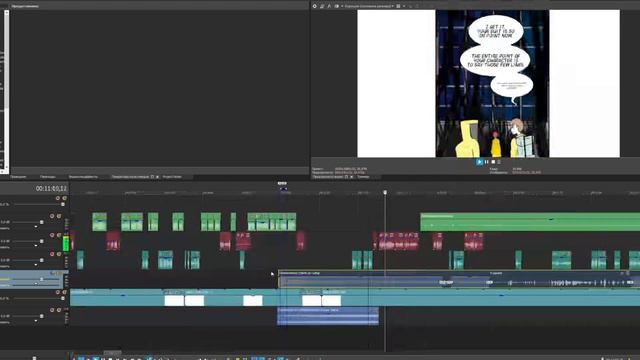Screen dimensions: 640x360
Task: Click the second icon in preview toolbar
Action: 322,6
